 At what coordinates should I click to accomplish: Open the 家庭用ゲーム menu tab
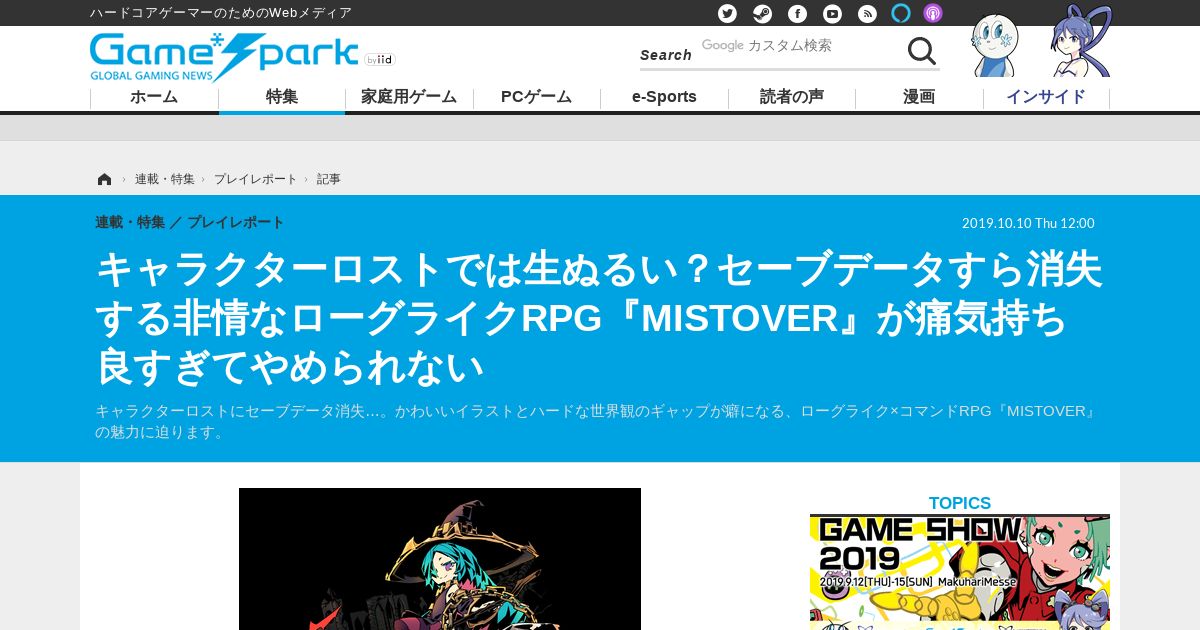tap(409, 97)
